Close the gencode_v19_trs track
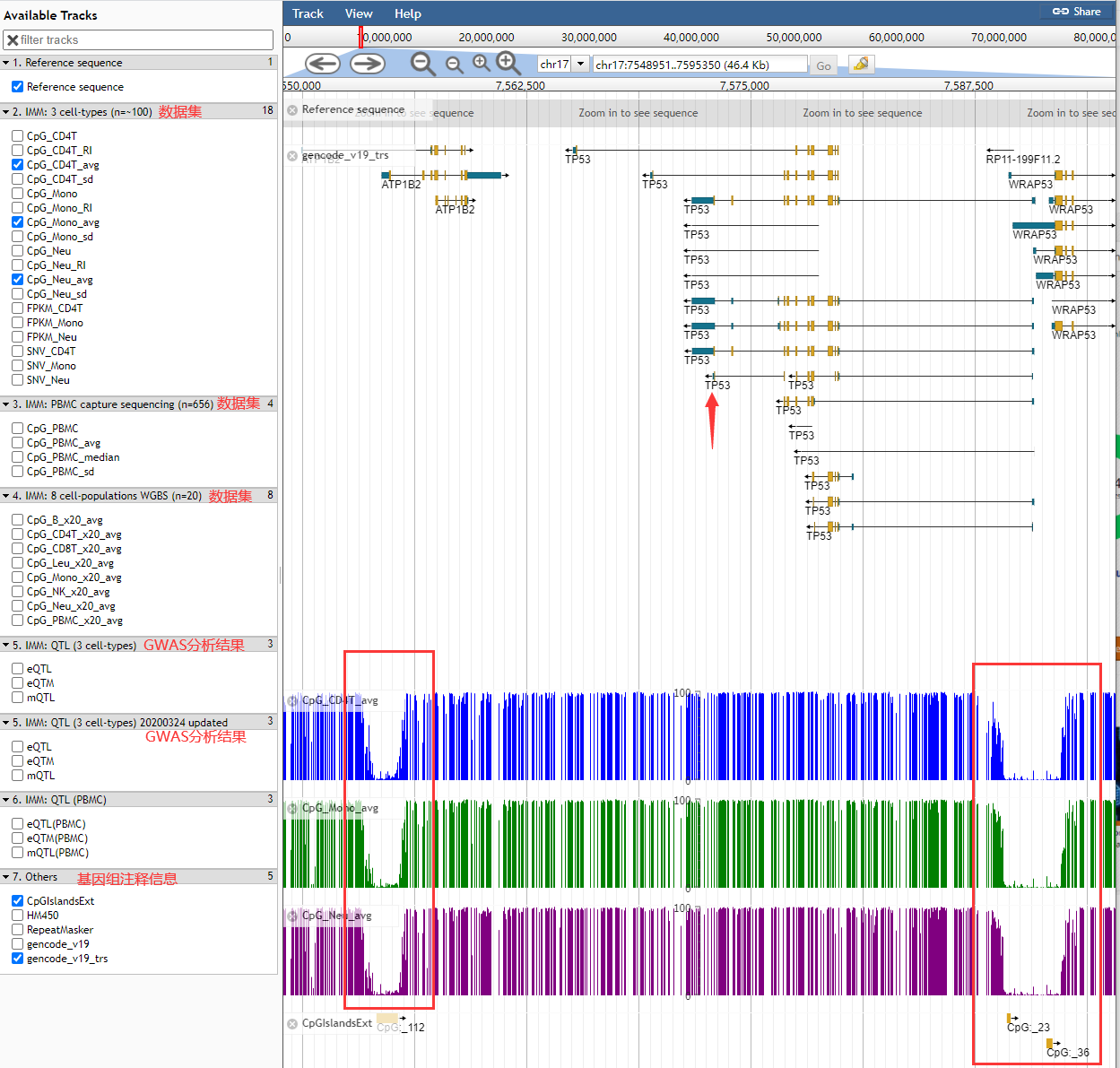This screenshot has width=1120, height=1068. [x=292, y=156]
